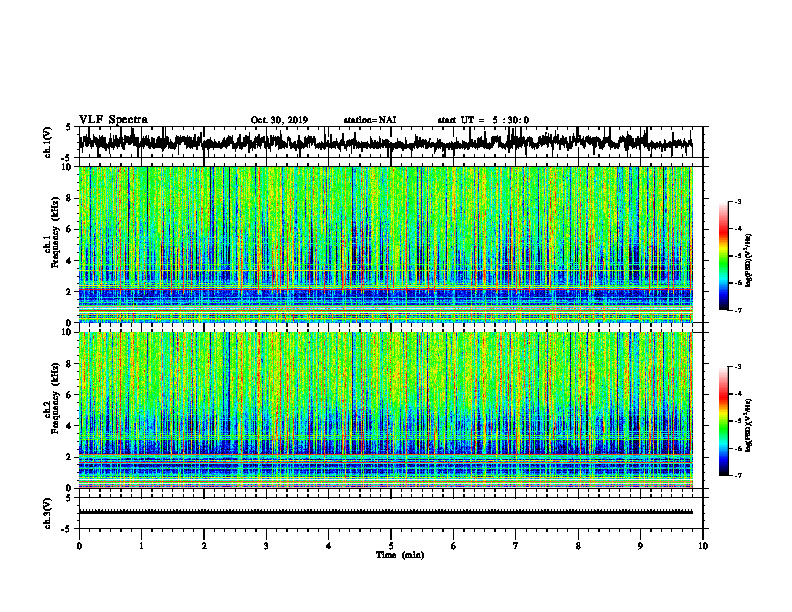Click the ch.1 voltage waveform trace panel
The image size is (792, 612).
tap(390, 142)
